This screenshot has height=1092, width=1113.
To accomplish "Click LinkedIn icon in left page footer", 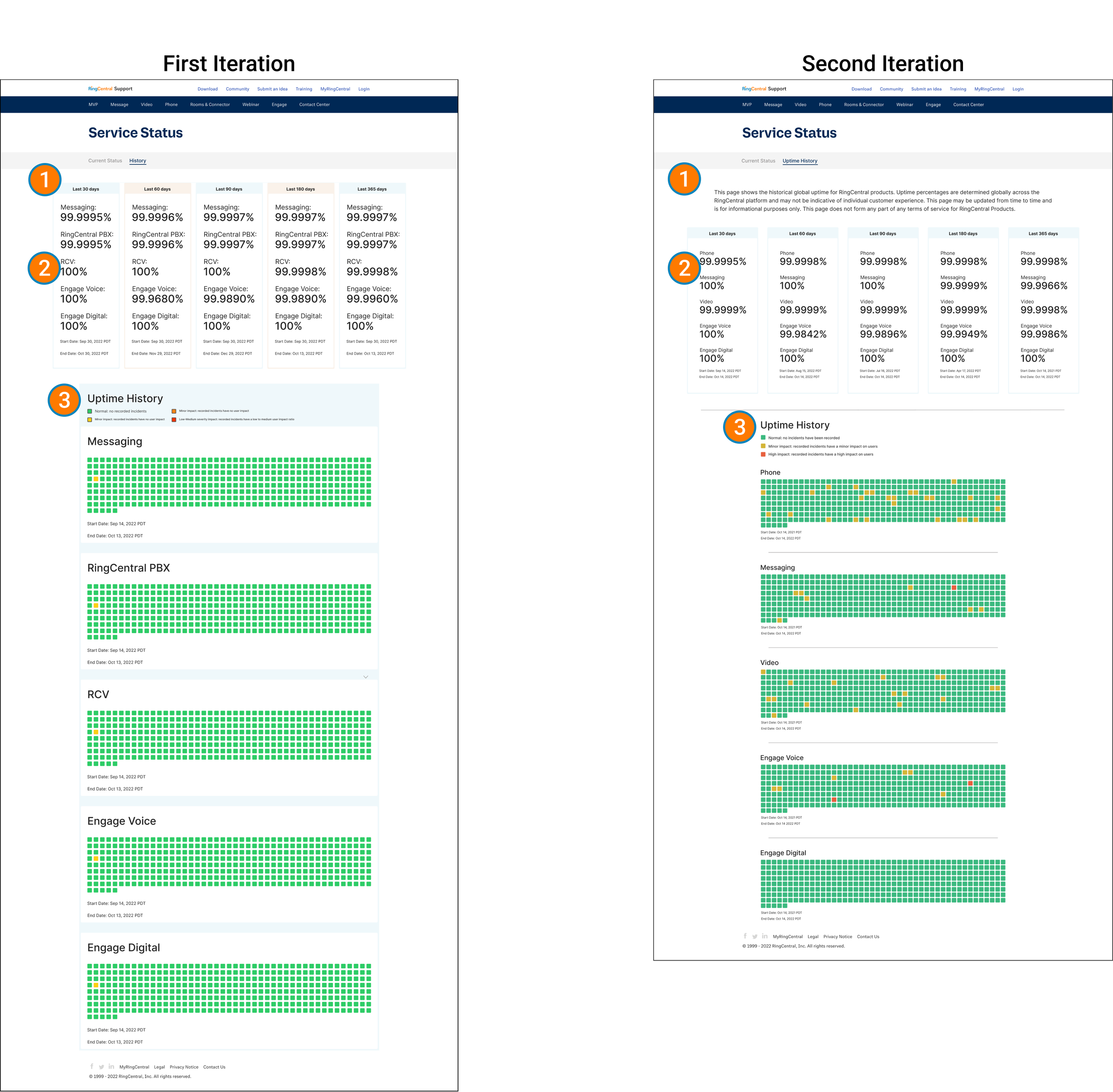I will tap(111, 1066).
